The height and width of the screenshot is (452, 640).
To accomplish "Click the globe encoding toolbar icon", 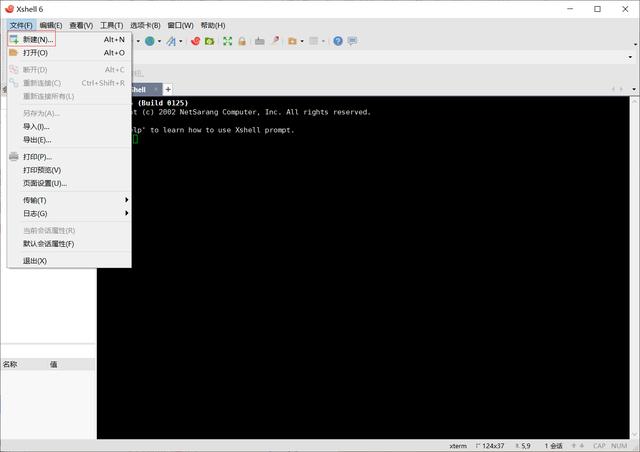I will tap(150, 41).
